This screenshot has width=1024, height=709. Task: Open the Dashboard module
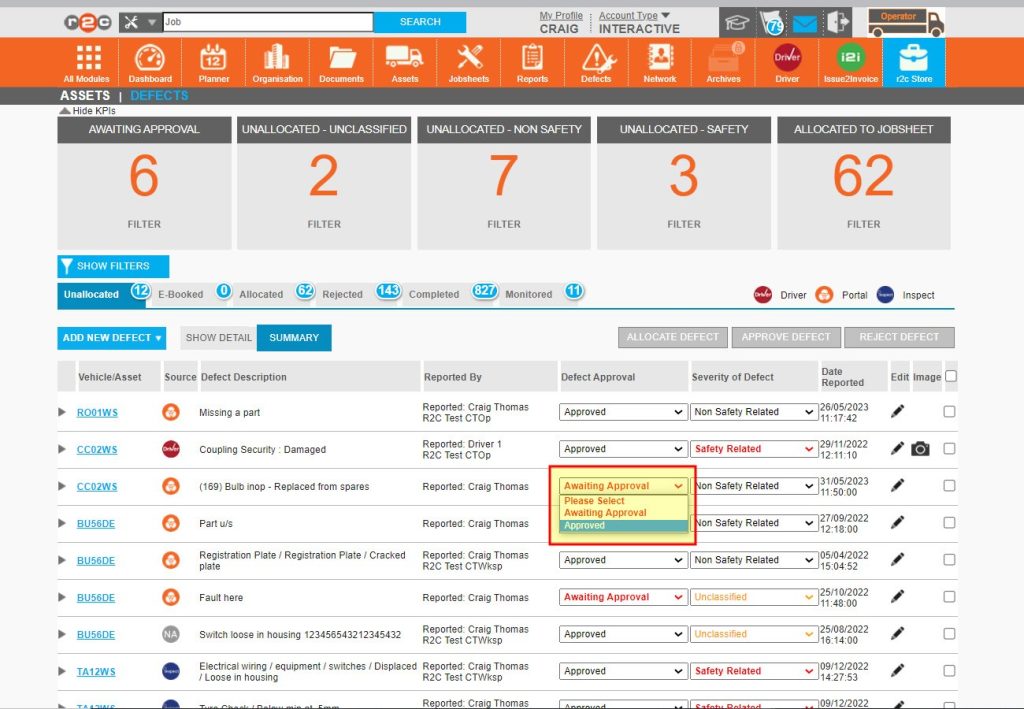click(x=150, y=61)
